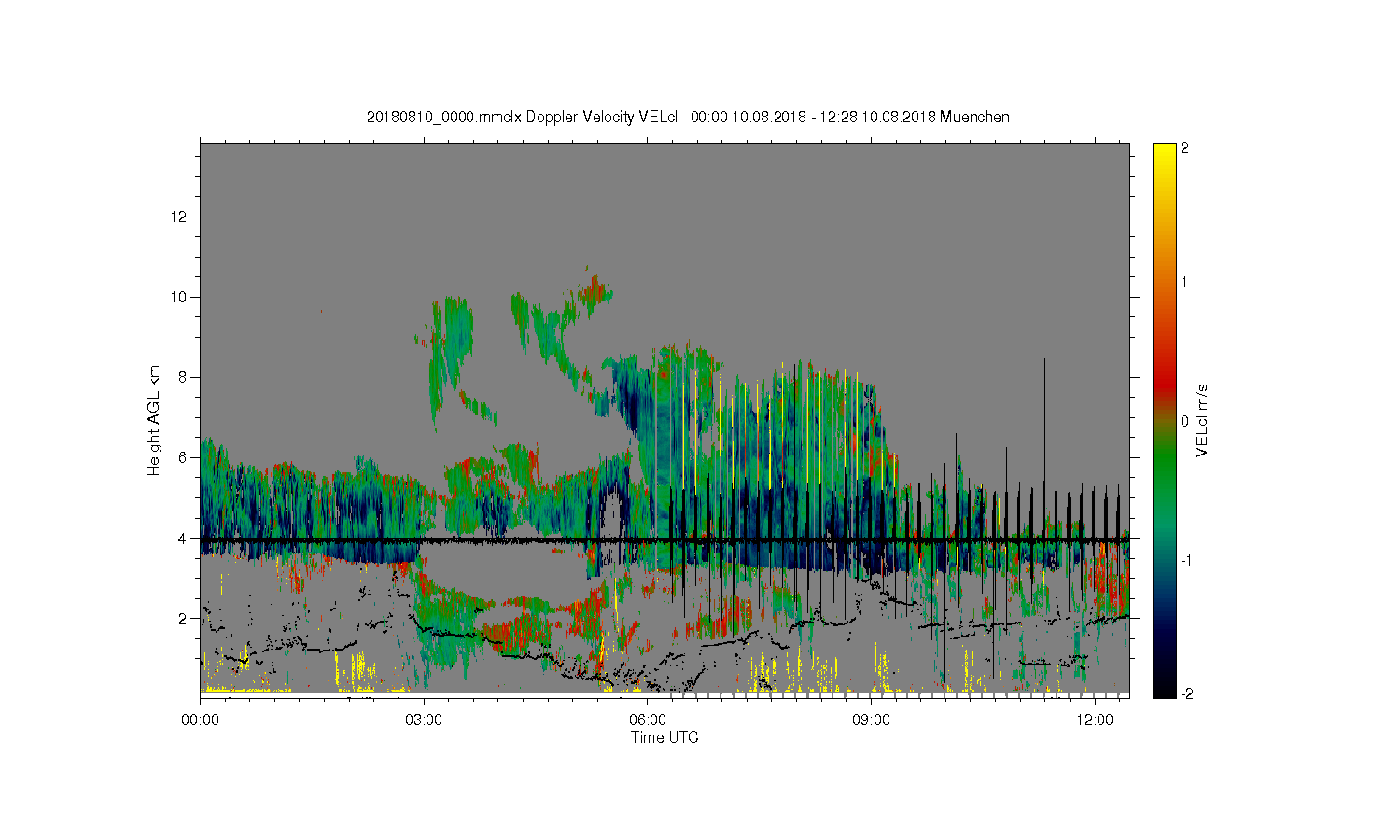Image resolution: width=1400 pixels, height=840 pixels.
Task: Click the plot title starting with 20180810_0000.mmclx
Action: [688, 117]
